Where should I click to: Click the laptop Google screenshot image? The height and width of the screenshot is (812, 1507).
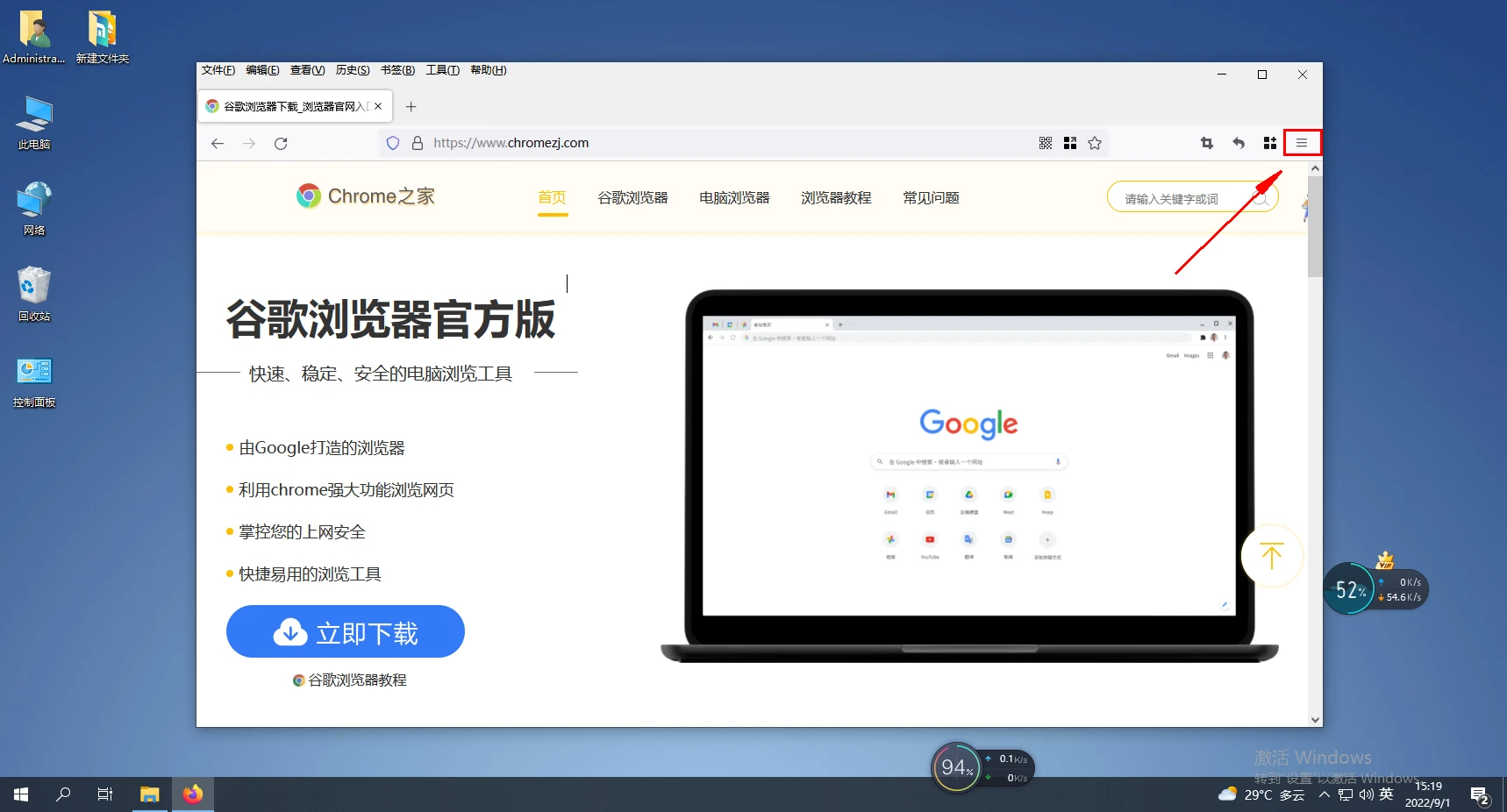pyautogui.click(x=969, y=476)
